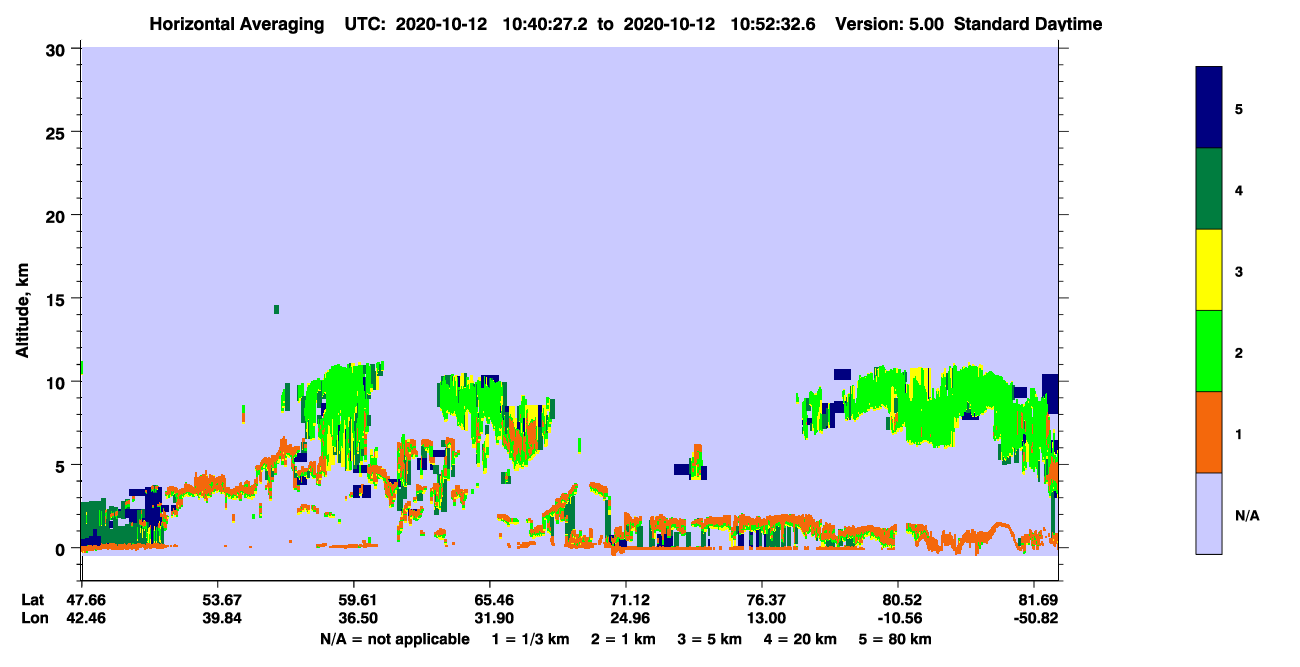Click longitude value -10.56

(x=899, y=618)
